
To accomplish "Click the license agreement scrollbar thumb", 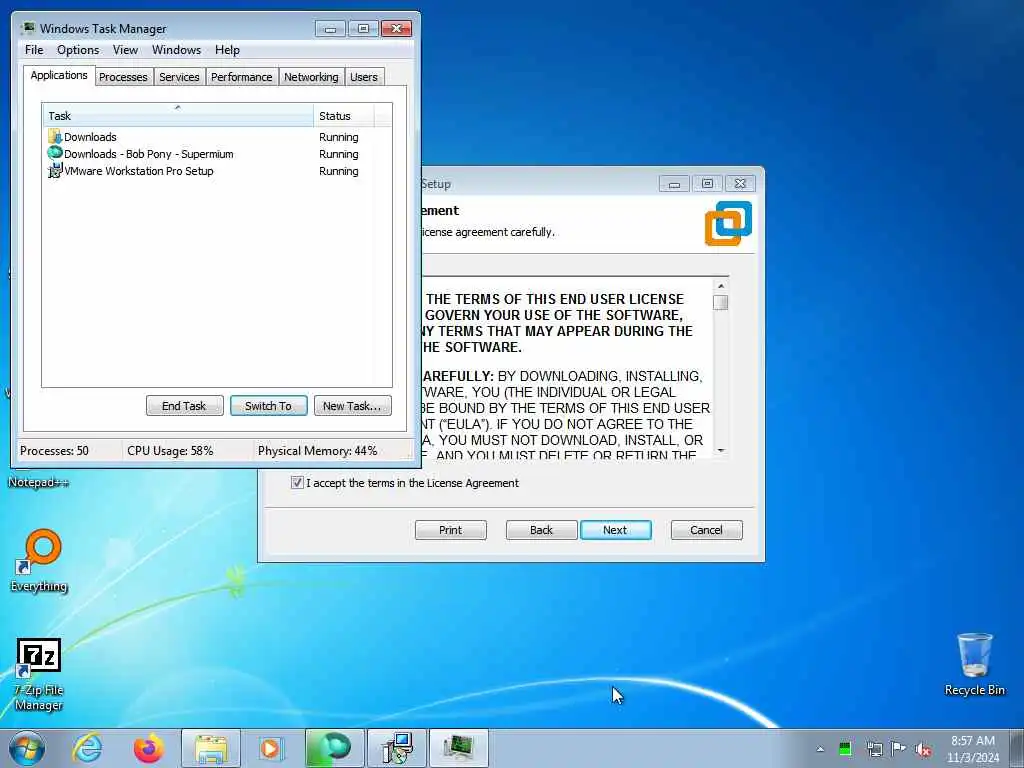I will [x=721, y=302].
